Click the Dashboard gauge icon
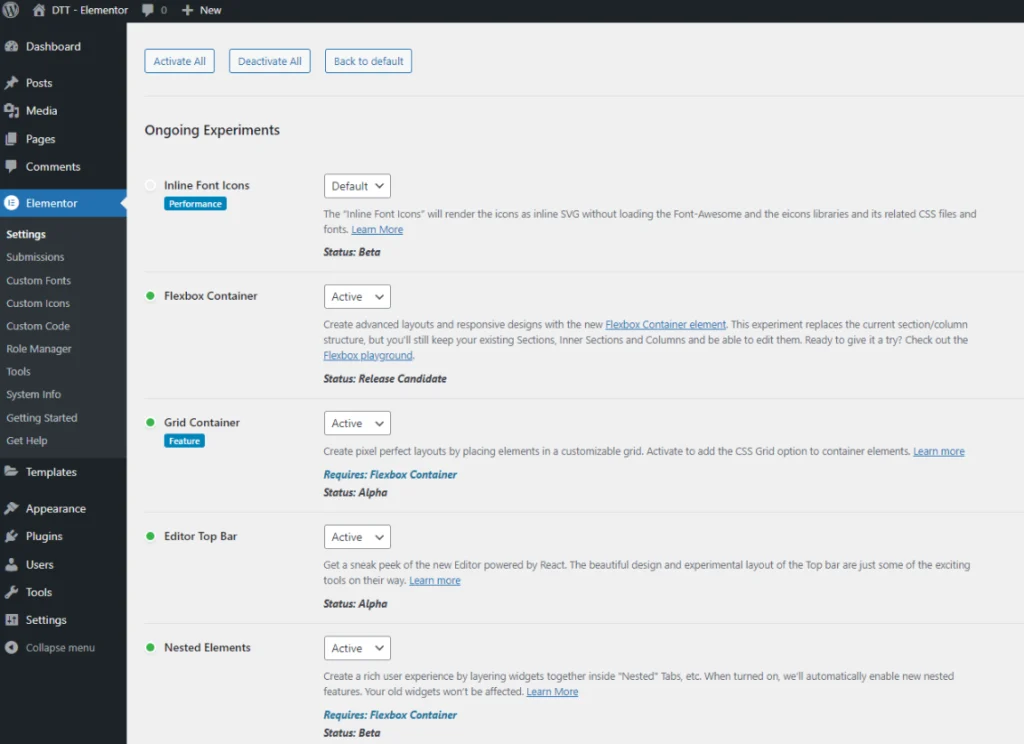The image size is (1024, 744). pyautogui.click(x=11, y=46)
